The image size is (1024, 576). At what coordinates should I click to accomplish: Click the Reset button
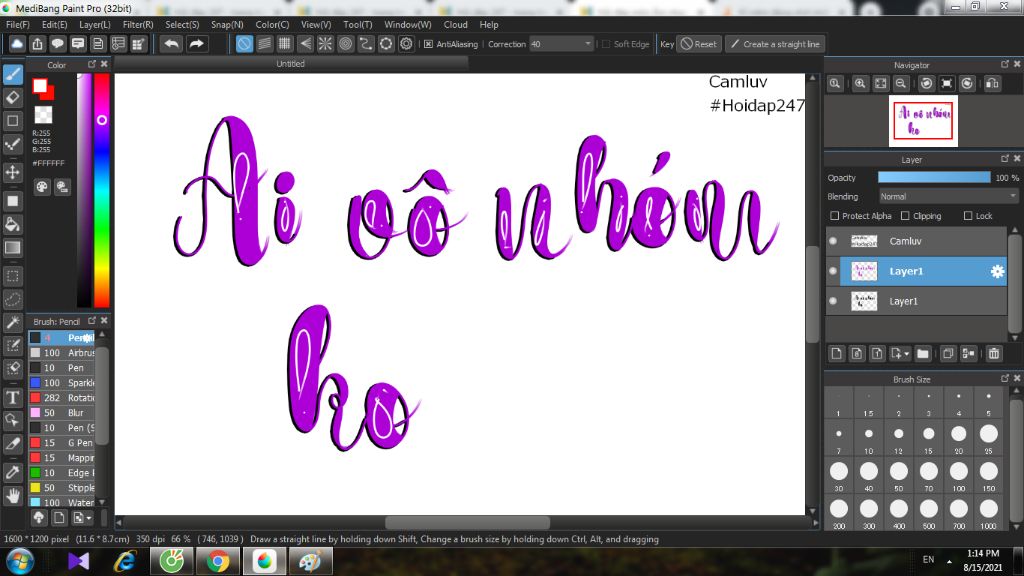698,44
